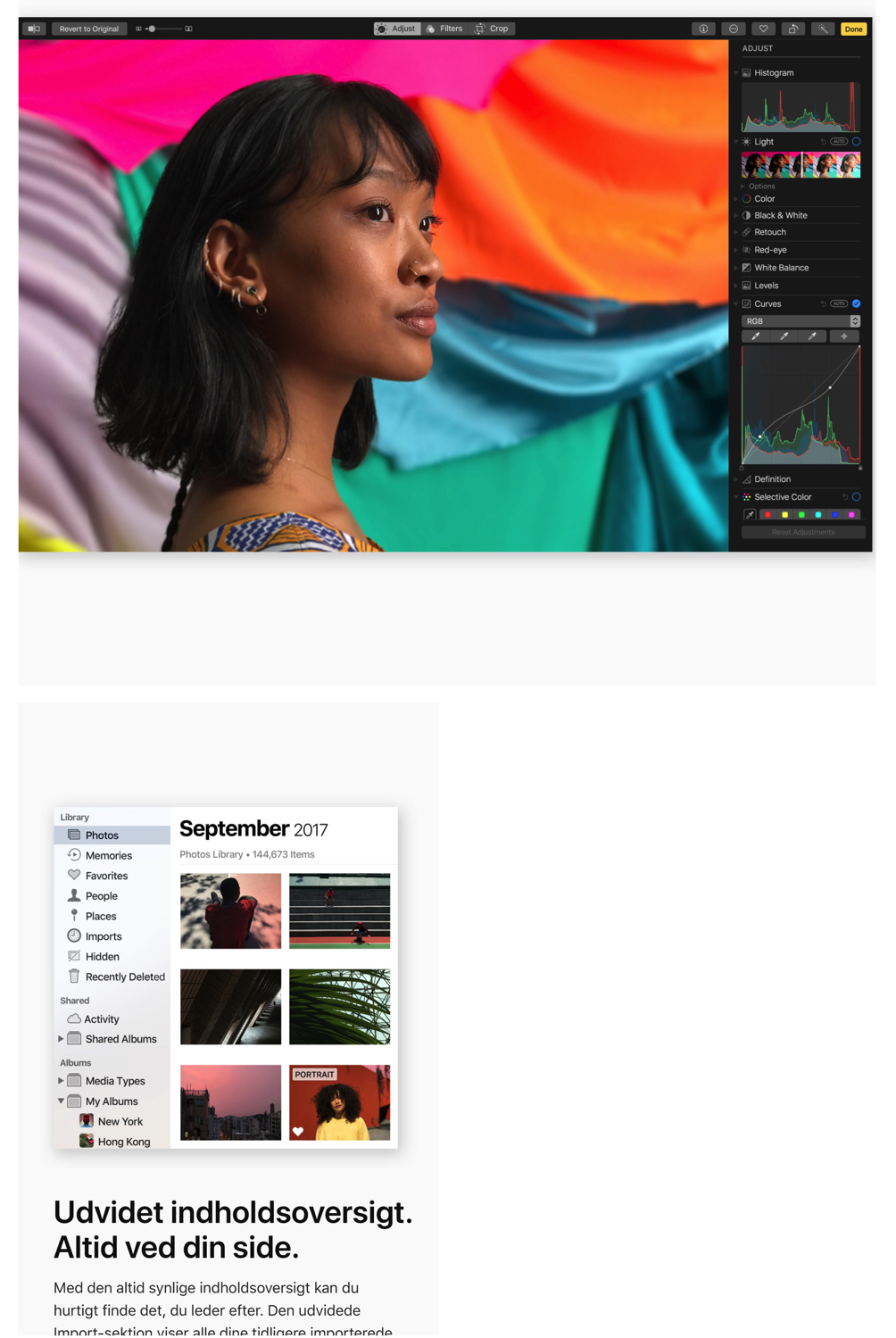
Task: Click the upper control point on Curves graph
Action: (830, 387)
